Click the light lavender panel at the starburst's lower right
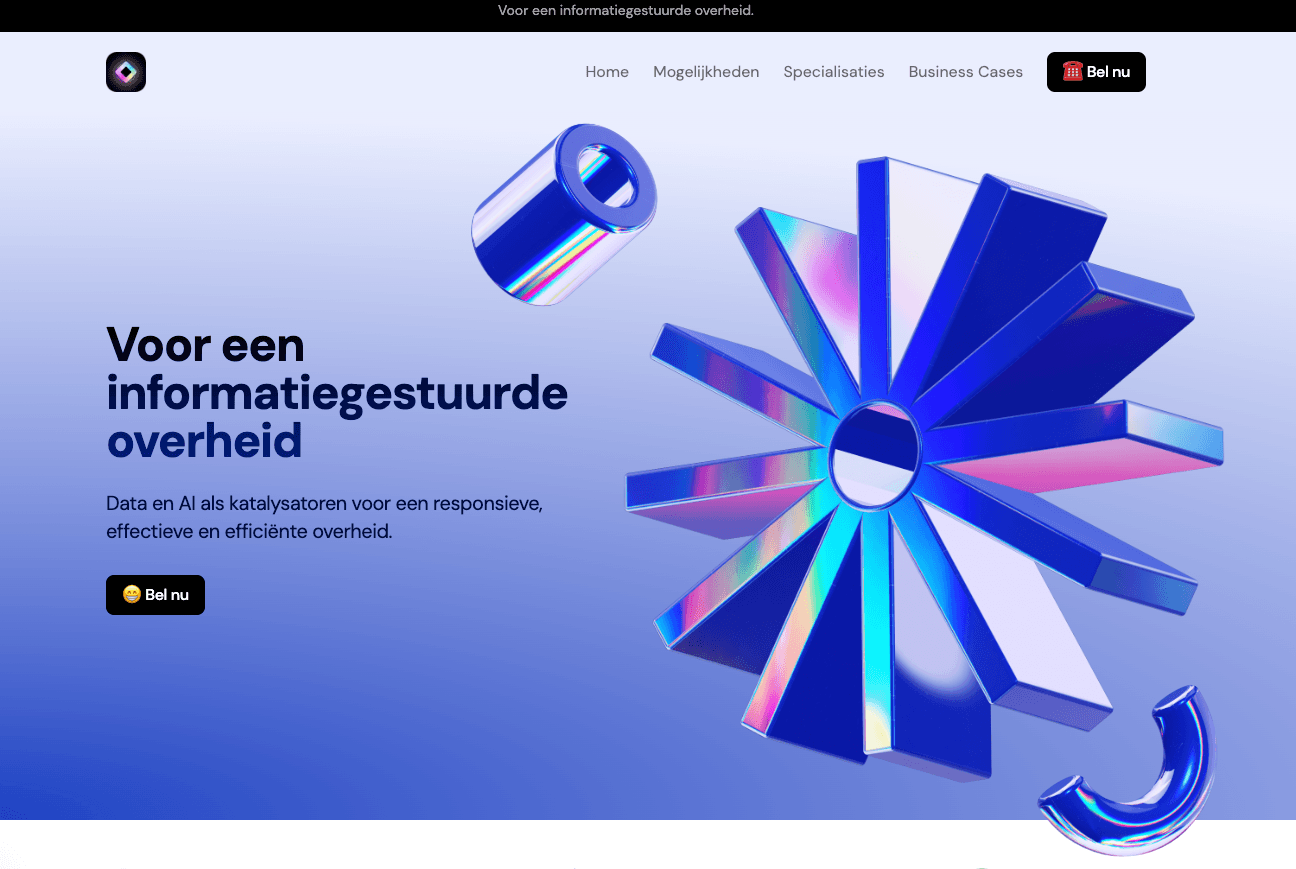This screenshot has width=1296, height=869. (1010, 610)
